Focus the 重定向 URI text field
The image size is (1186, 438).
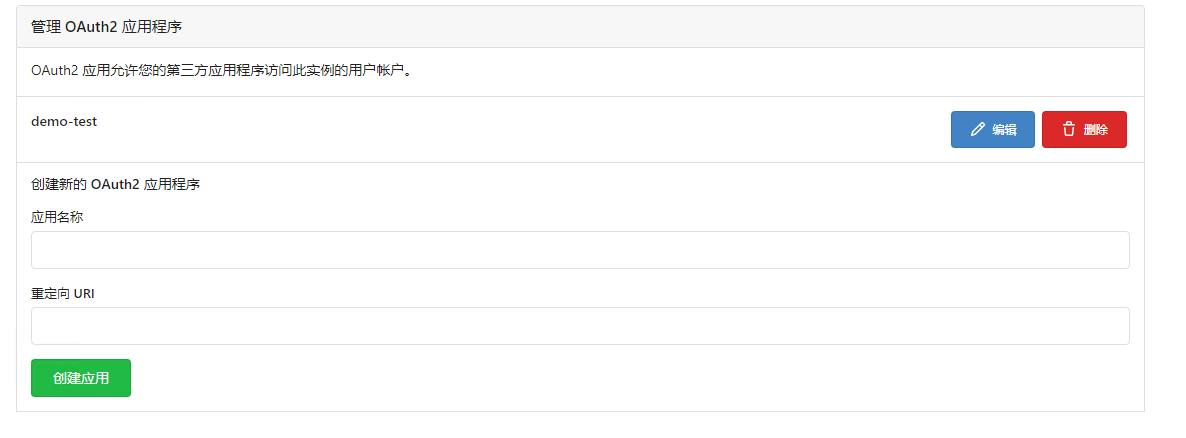click(580, 326)
